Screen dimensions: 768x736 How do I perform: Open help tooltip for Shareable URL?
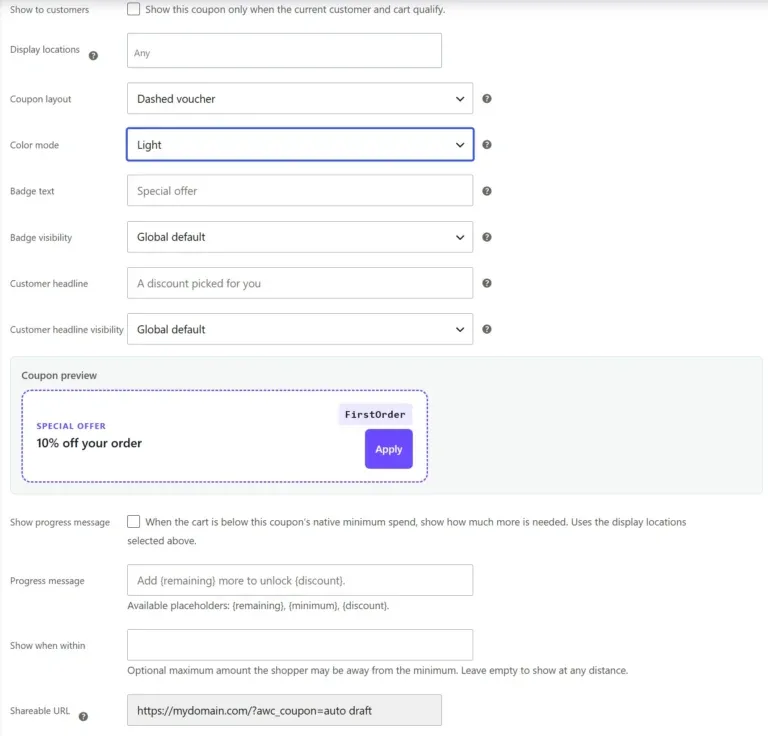coord(83,716)
